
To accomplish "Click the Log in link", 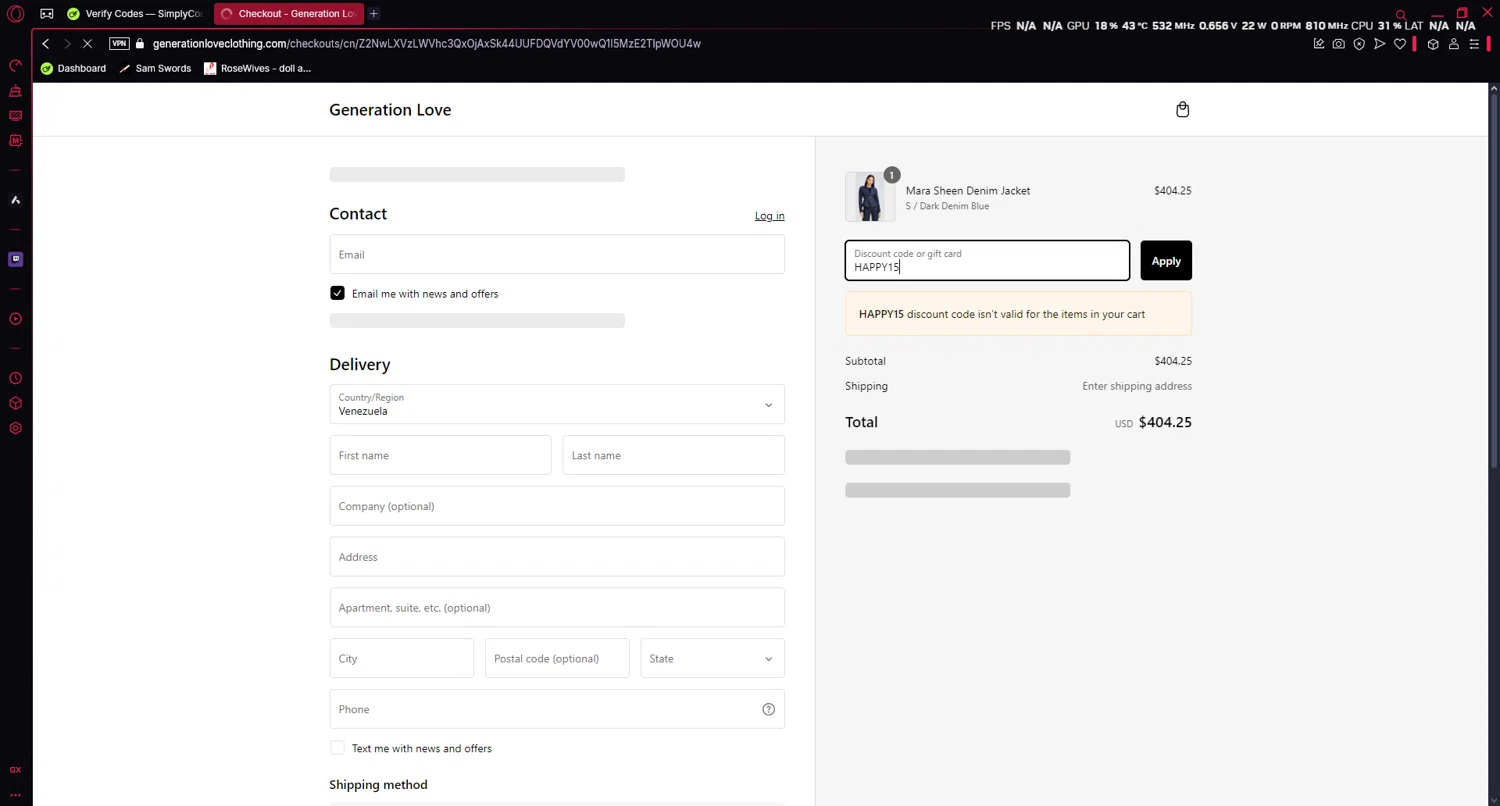I will click(x=769, y=216).
